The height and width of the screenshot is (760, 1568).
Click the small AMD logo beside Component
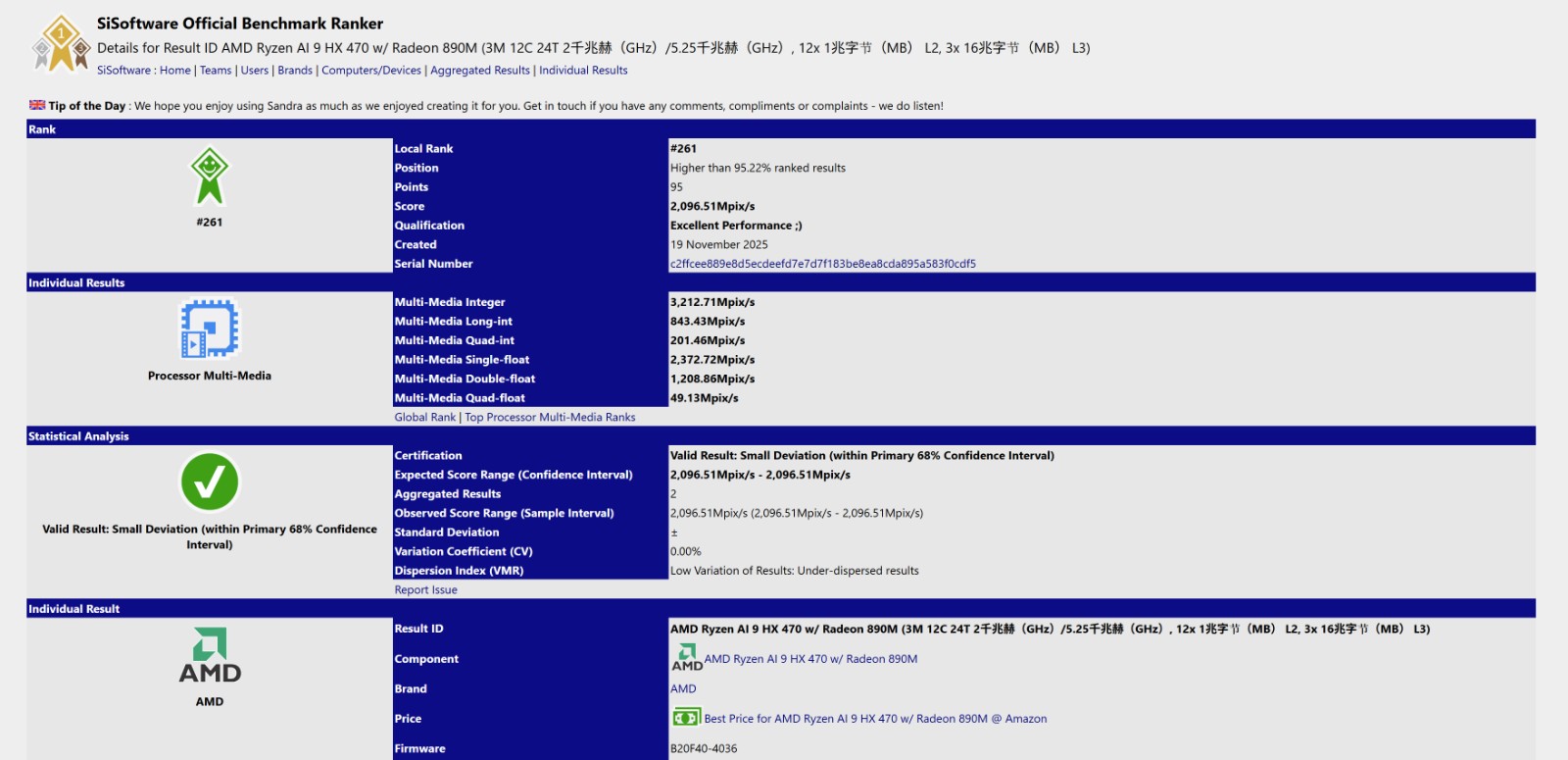tap(686, 658)
